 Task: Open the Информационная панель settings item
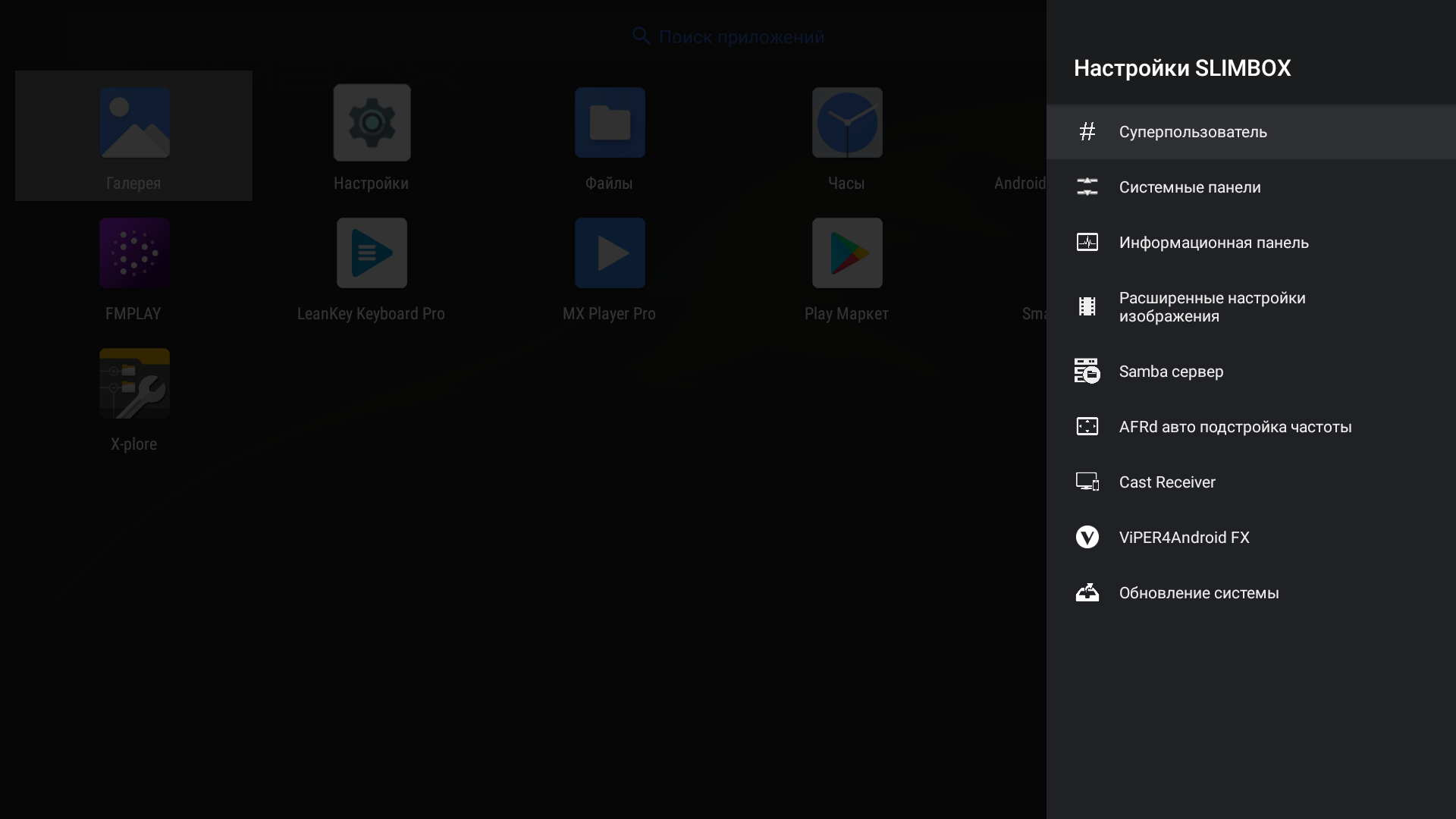click(1213, 243)
